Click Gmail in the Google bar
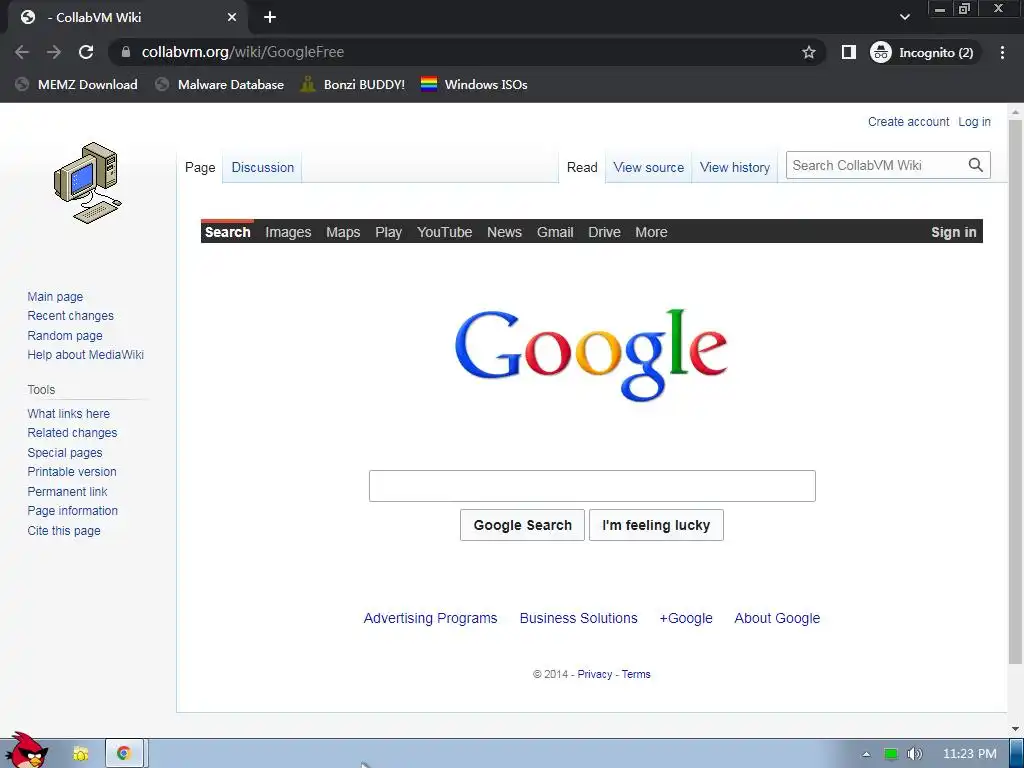Viewport: 1024px width, 768px height. click(555, 232)
